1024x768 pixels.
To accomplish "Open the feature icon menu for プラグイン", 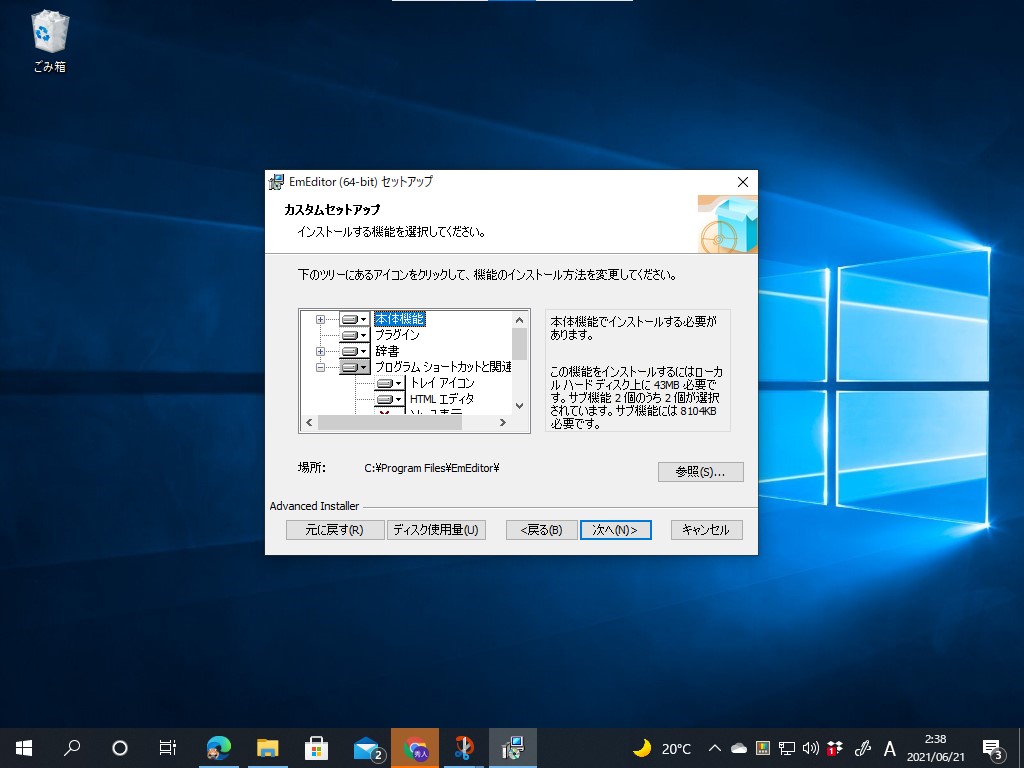I will (x=364, y=335).
